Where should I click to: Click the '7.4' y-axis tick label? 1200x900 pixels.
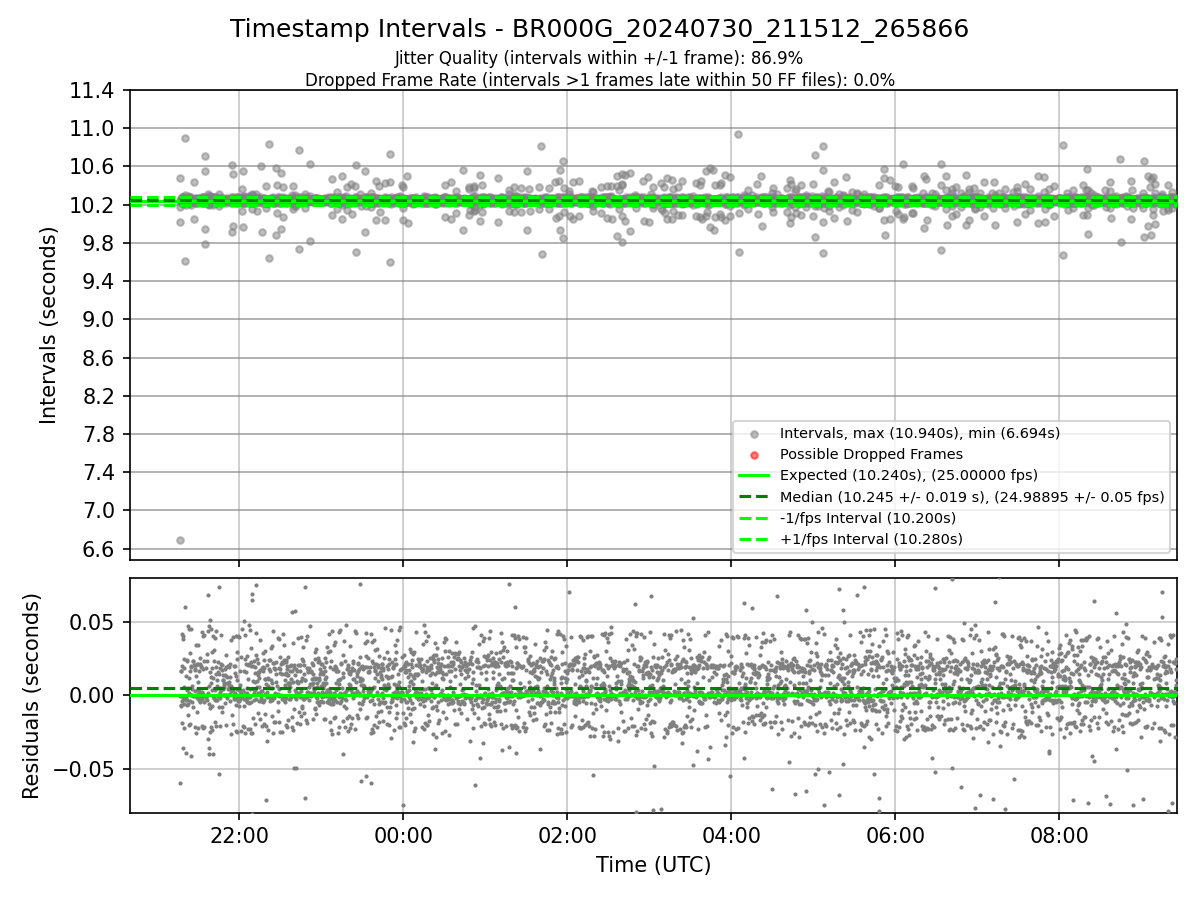pos(98,473)
